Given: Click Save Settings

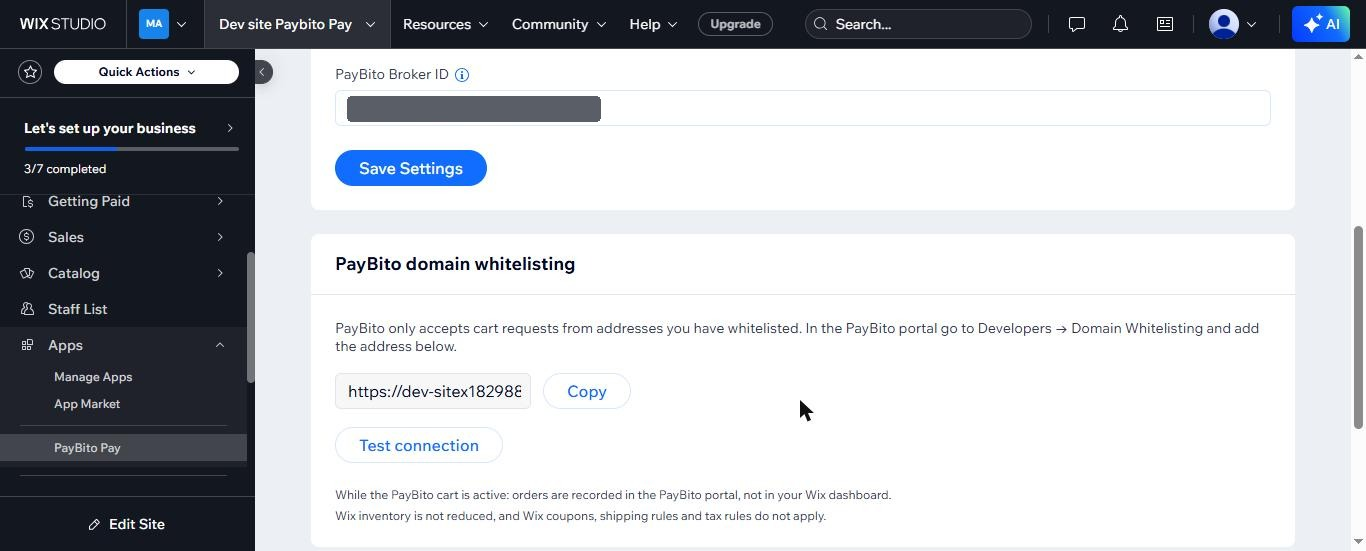Looking at the screenshot, I should coord(411,168).
